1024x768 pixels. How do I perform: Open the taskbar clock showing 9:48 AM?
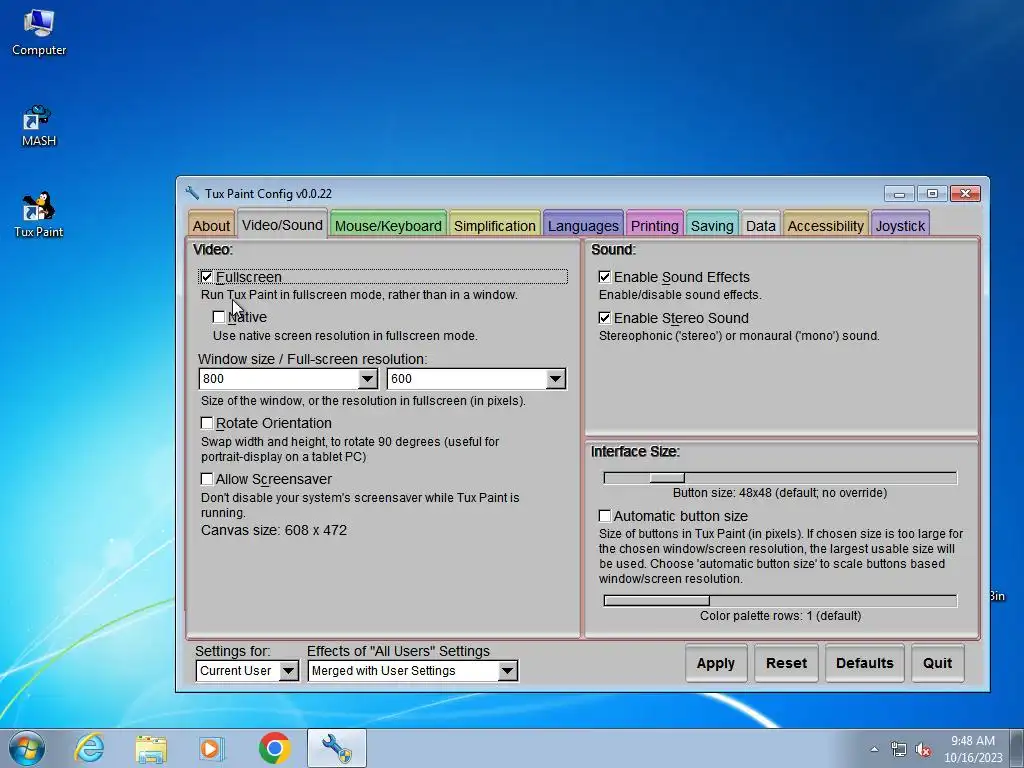click(x=972, y=749)
